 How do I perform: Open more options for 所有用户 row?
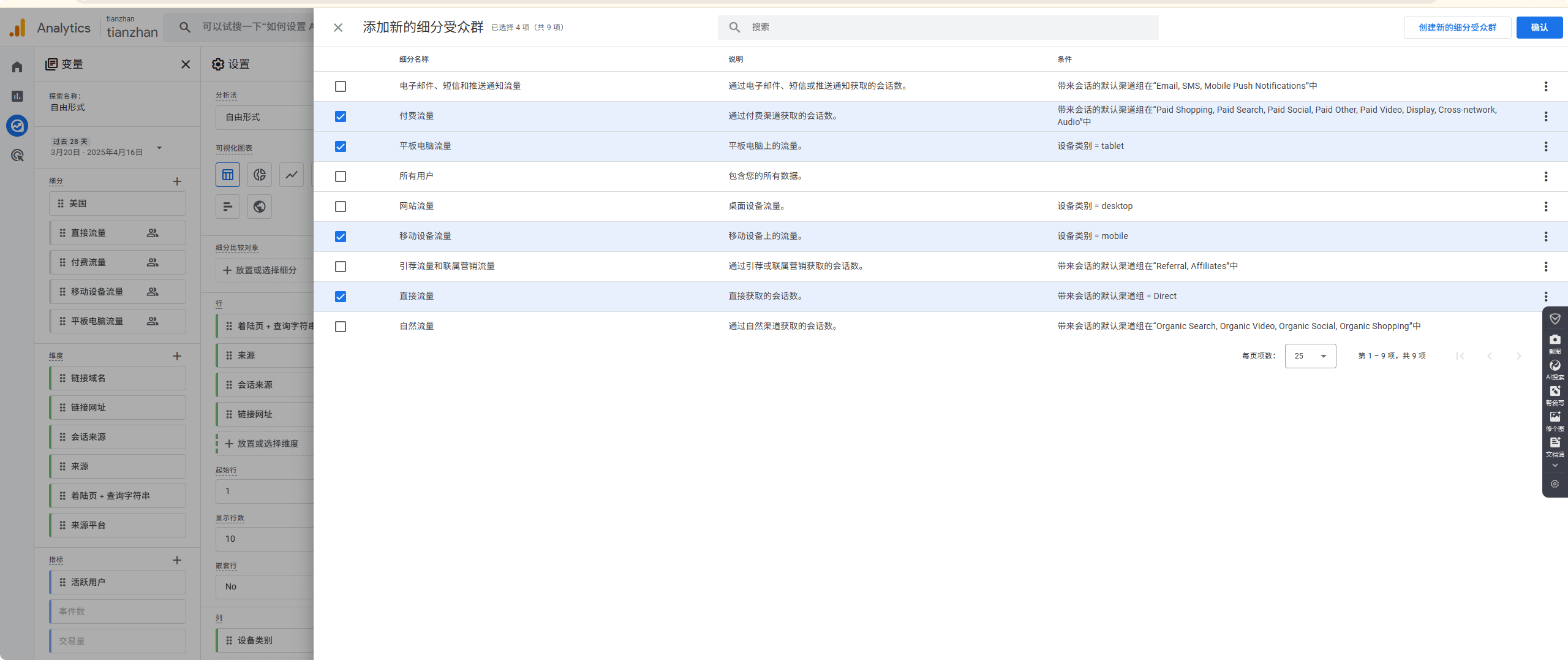[x=1545, y=176]
